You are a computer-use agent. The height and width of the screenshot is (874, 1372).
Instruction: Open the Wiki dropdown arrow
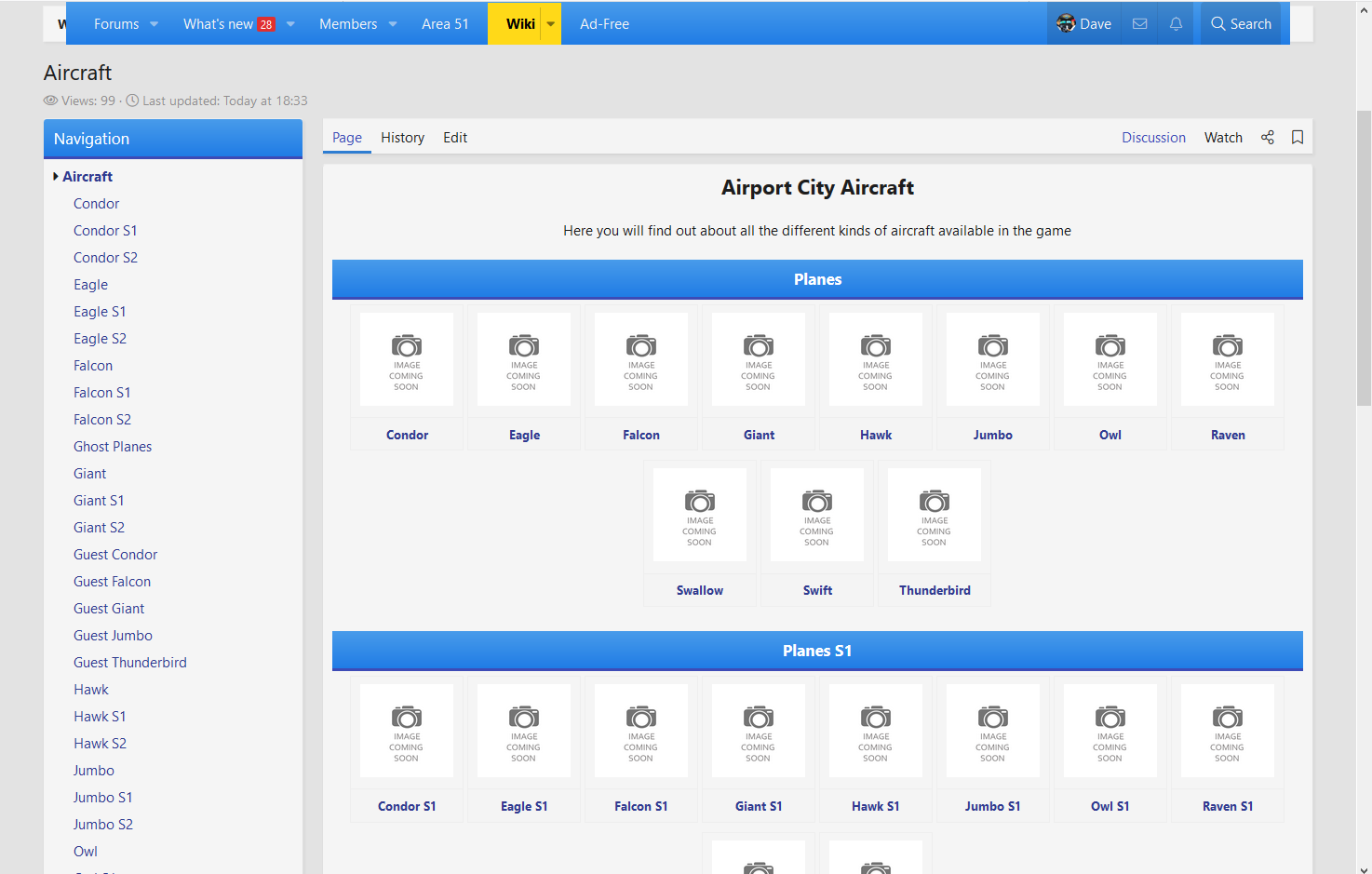pos(551,24)
